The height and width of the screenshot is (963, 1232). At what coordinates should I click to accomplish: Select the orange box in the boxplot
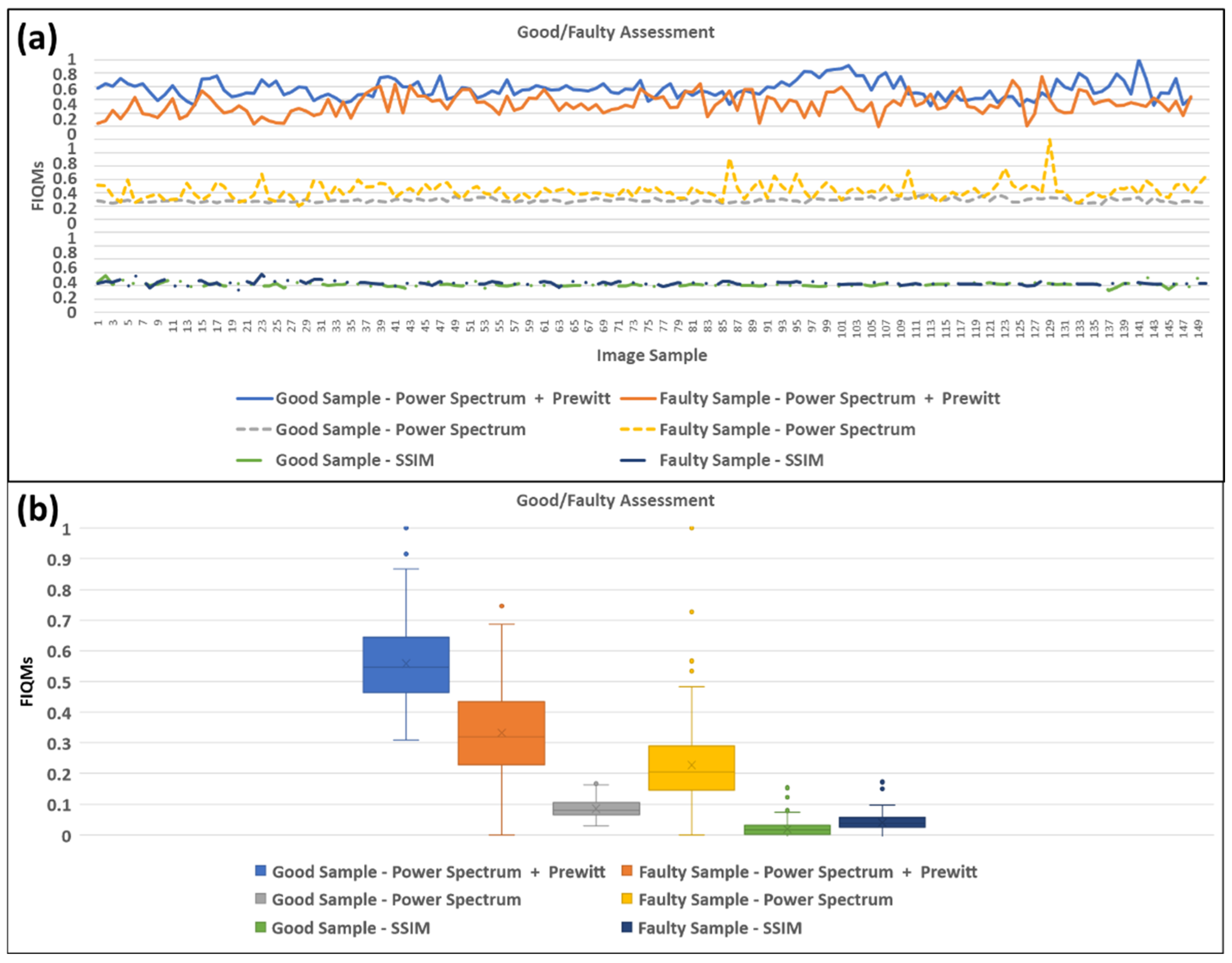(x=501, y=733)
